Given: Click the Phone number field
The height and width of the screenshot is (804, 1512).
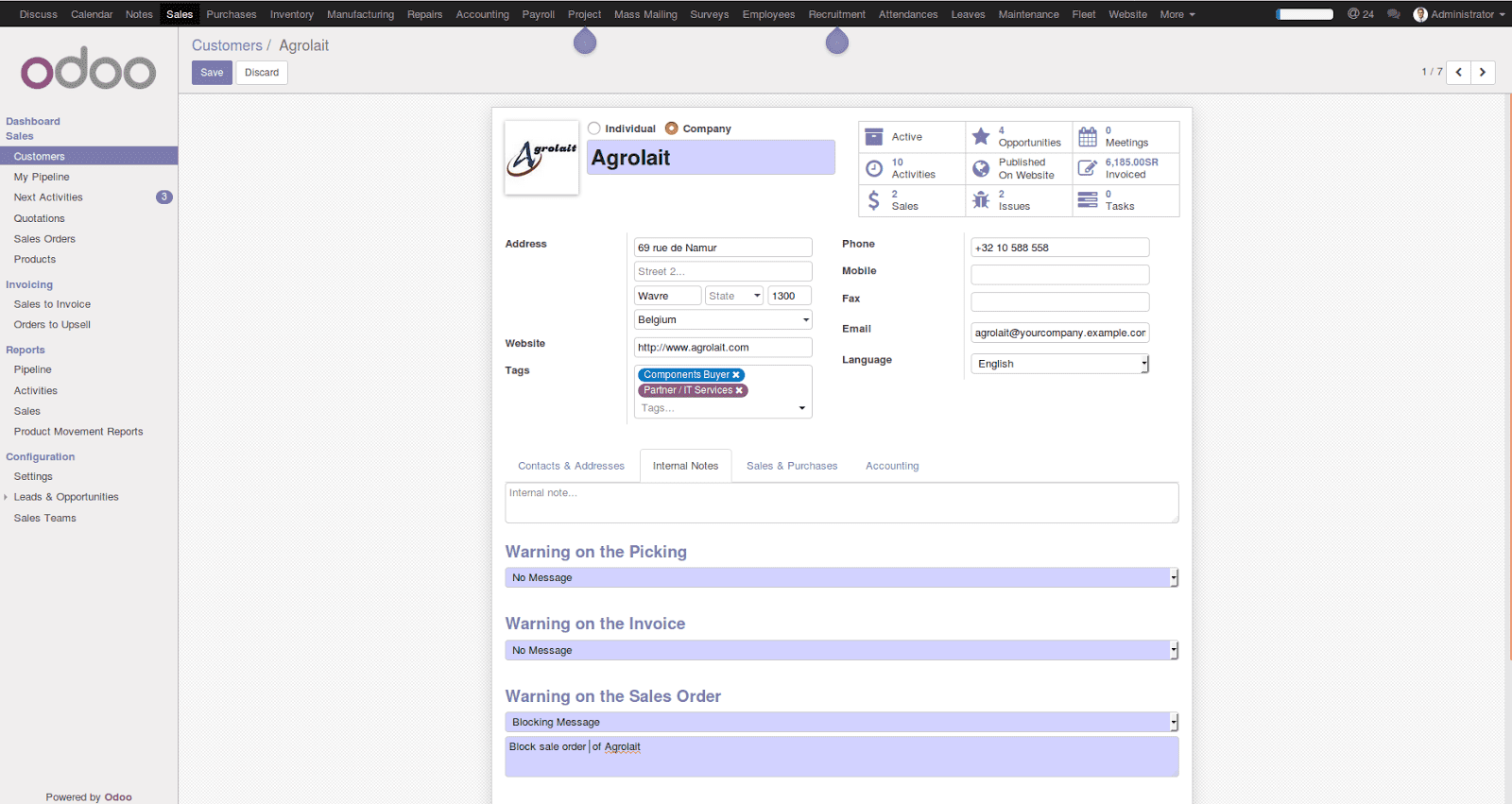Looking at the screenshot, I should pyautogui.click(x=1060, y=248).
